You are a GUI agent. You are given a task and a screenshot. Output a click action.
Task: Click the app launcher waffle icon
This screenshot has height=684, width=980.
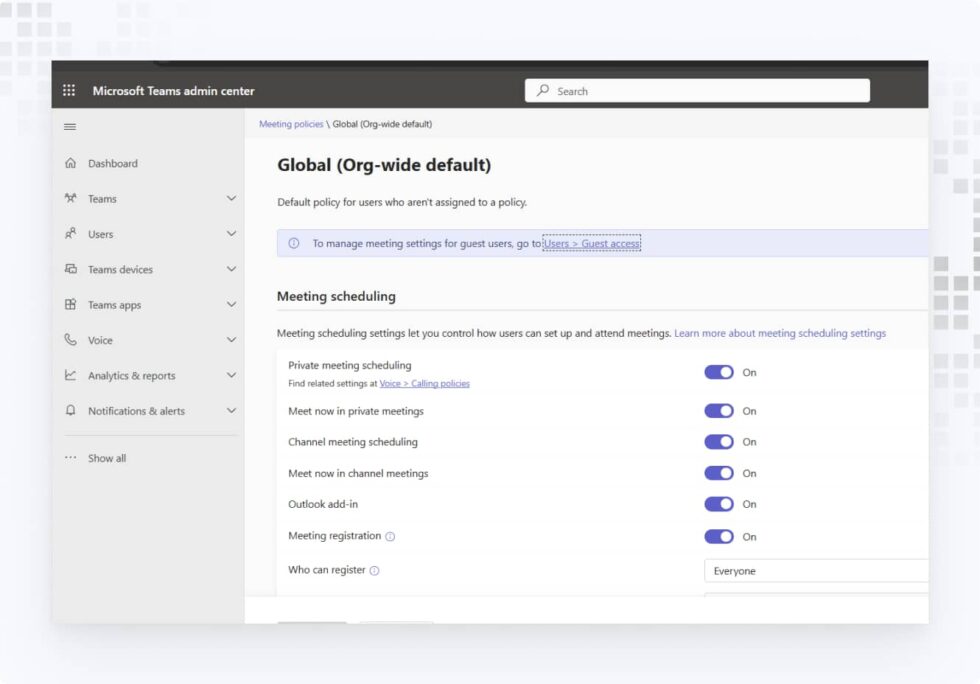[68, 89]
